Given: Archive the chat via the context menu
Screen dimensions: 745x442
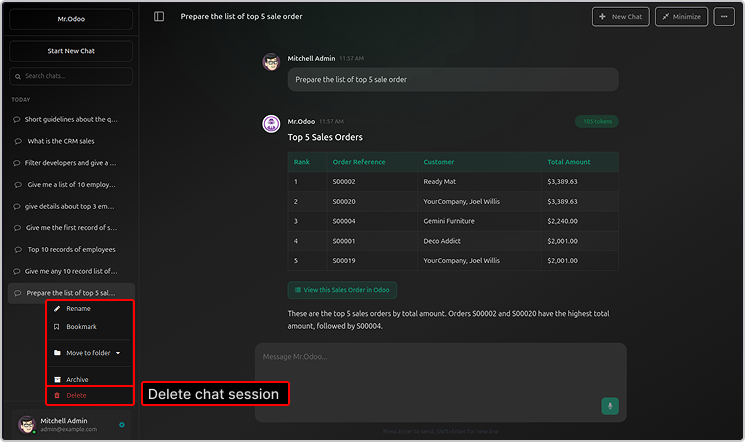Looking at the screenshot, I should (x=77, y=379).
